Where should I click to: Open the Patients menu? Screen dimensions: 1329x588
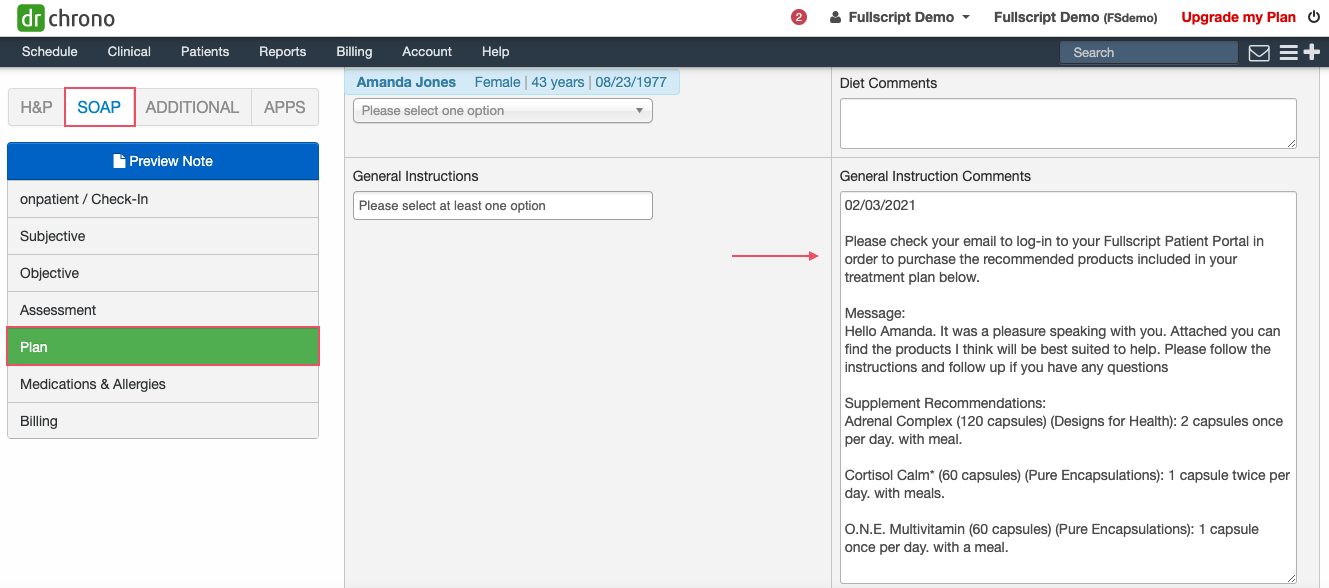click(205, 52)
